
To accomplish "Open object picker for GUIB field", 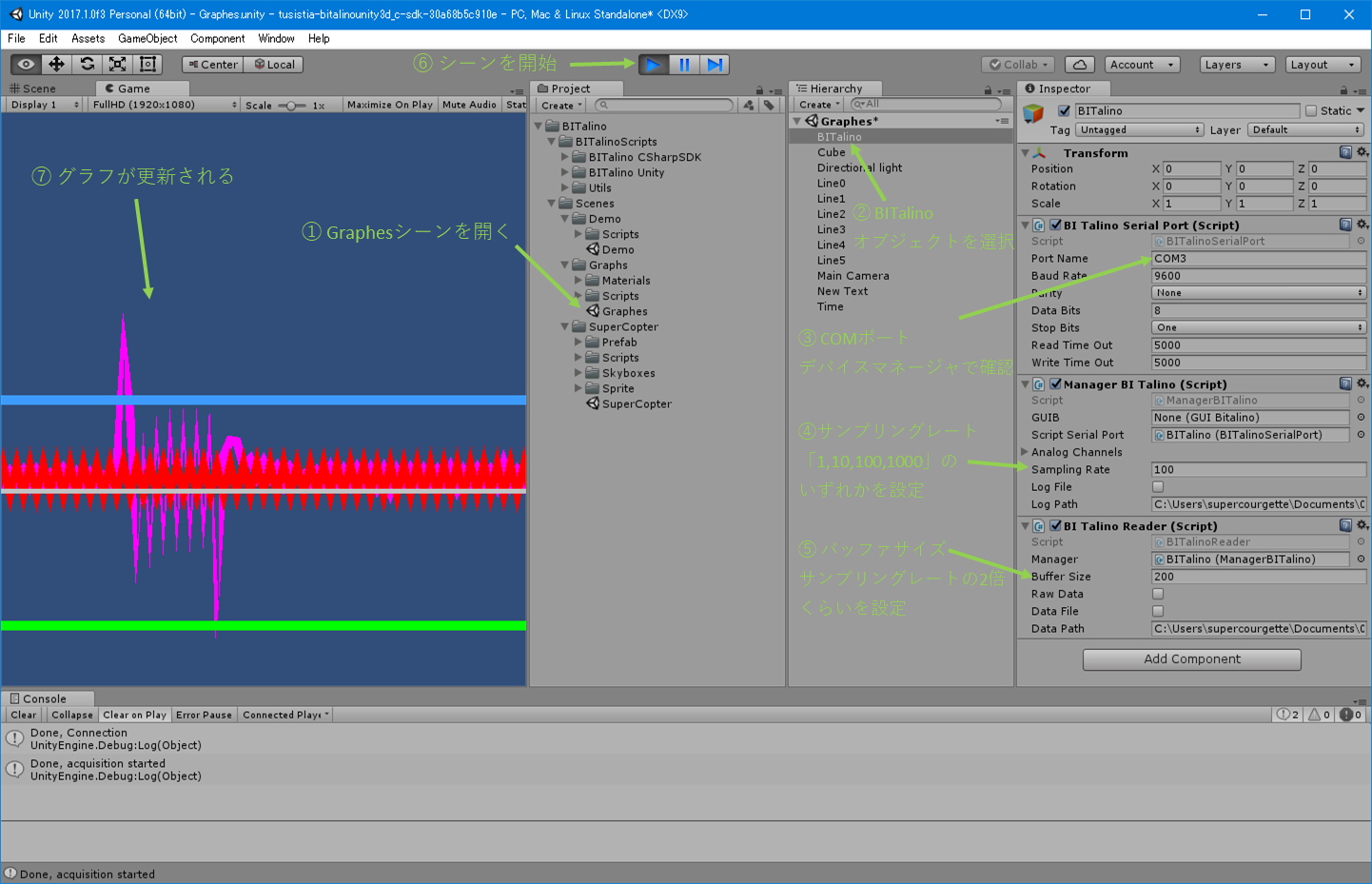I will click(x=1361, y=418).
